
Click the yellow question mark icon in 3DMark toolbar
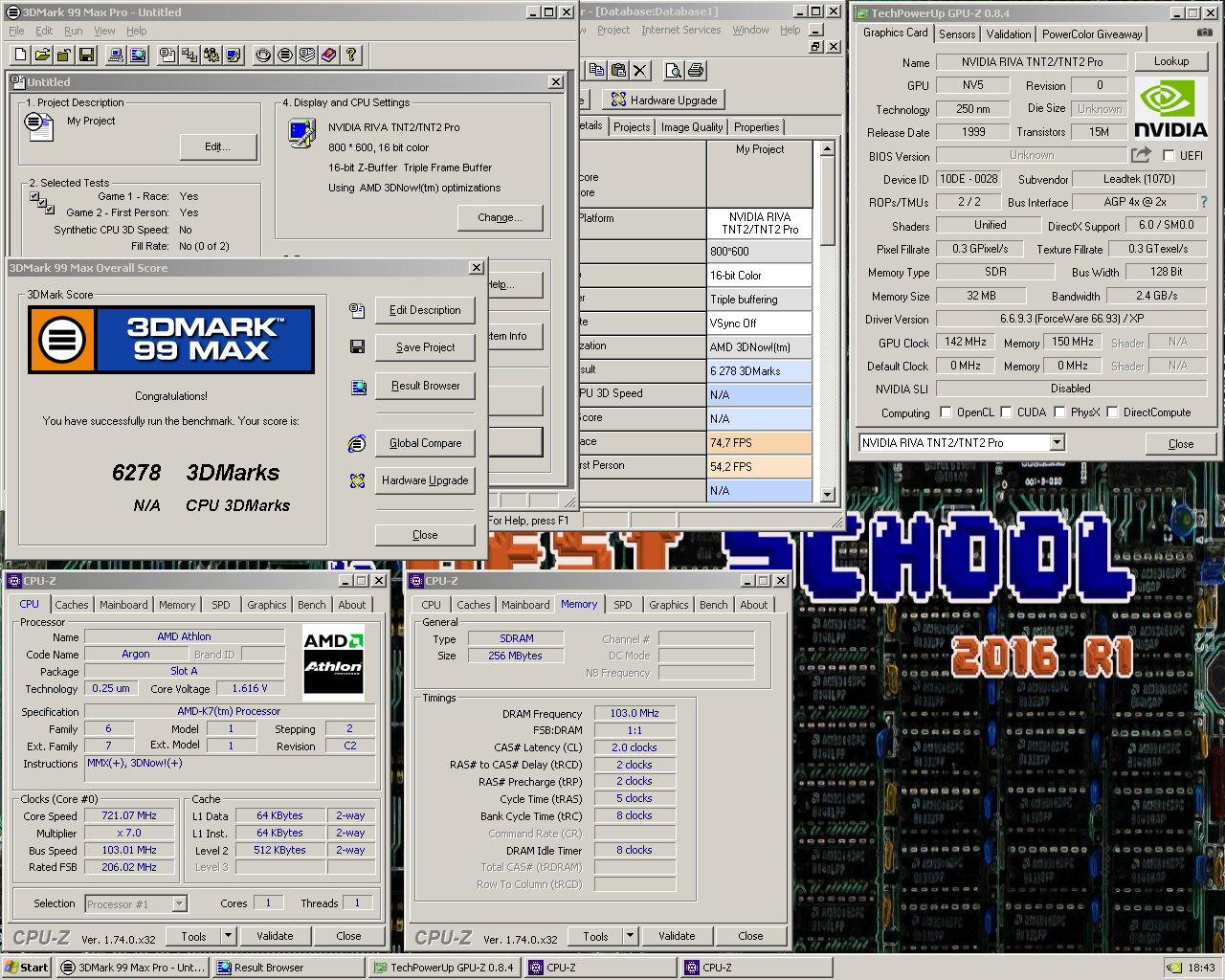[351, 55]
